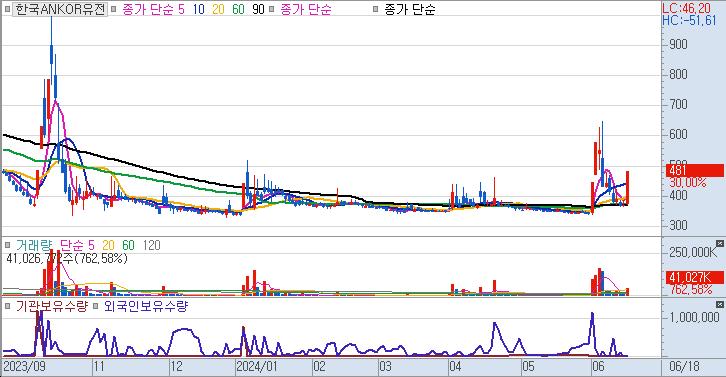Click the pink 종가 단순 indicator label
The height and width of the screenshot is (377, 726).
(x=306, y=9)
